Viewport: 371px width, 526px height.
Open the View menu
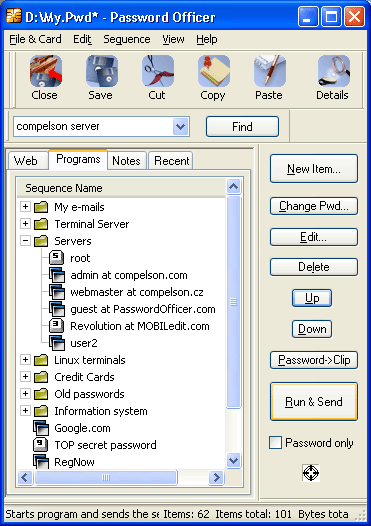[x=173, y=39]
